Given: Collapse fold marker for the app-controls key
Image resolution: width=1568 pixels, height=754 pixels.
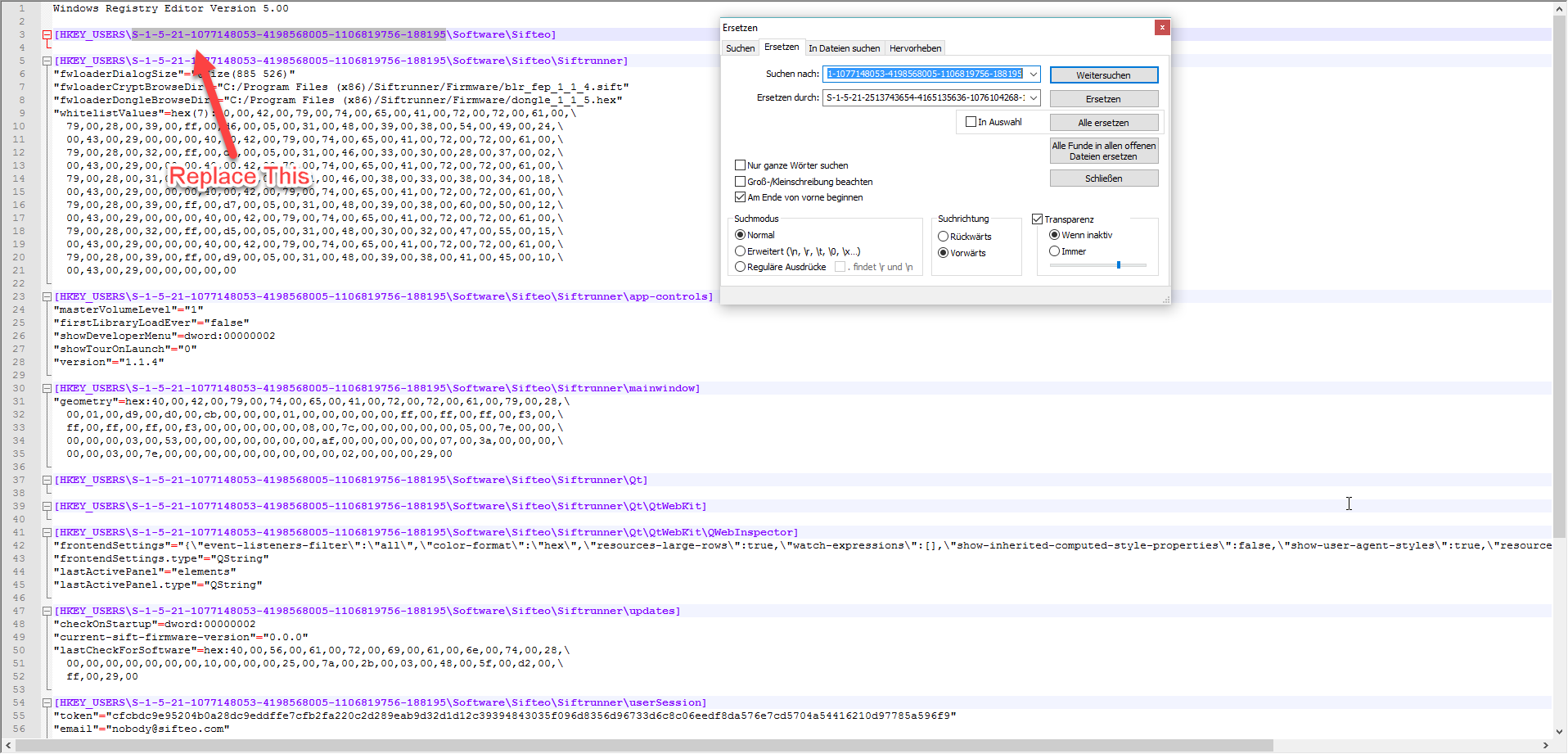Looking at the screenshot, I should pyautogui.click(x=47, y=296).
